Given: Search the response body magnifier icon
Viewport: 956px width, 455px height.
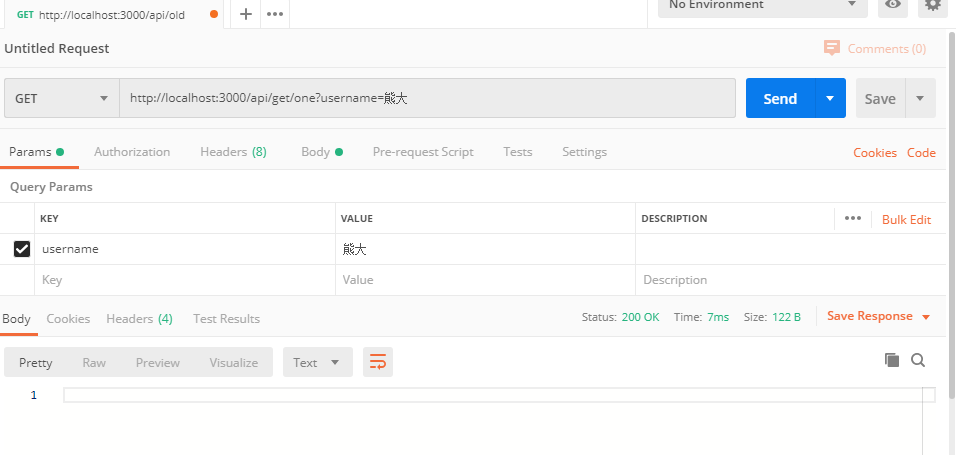Looking at the screenshot, I should [x=918, y=360].
